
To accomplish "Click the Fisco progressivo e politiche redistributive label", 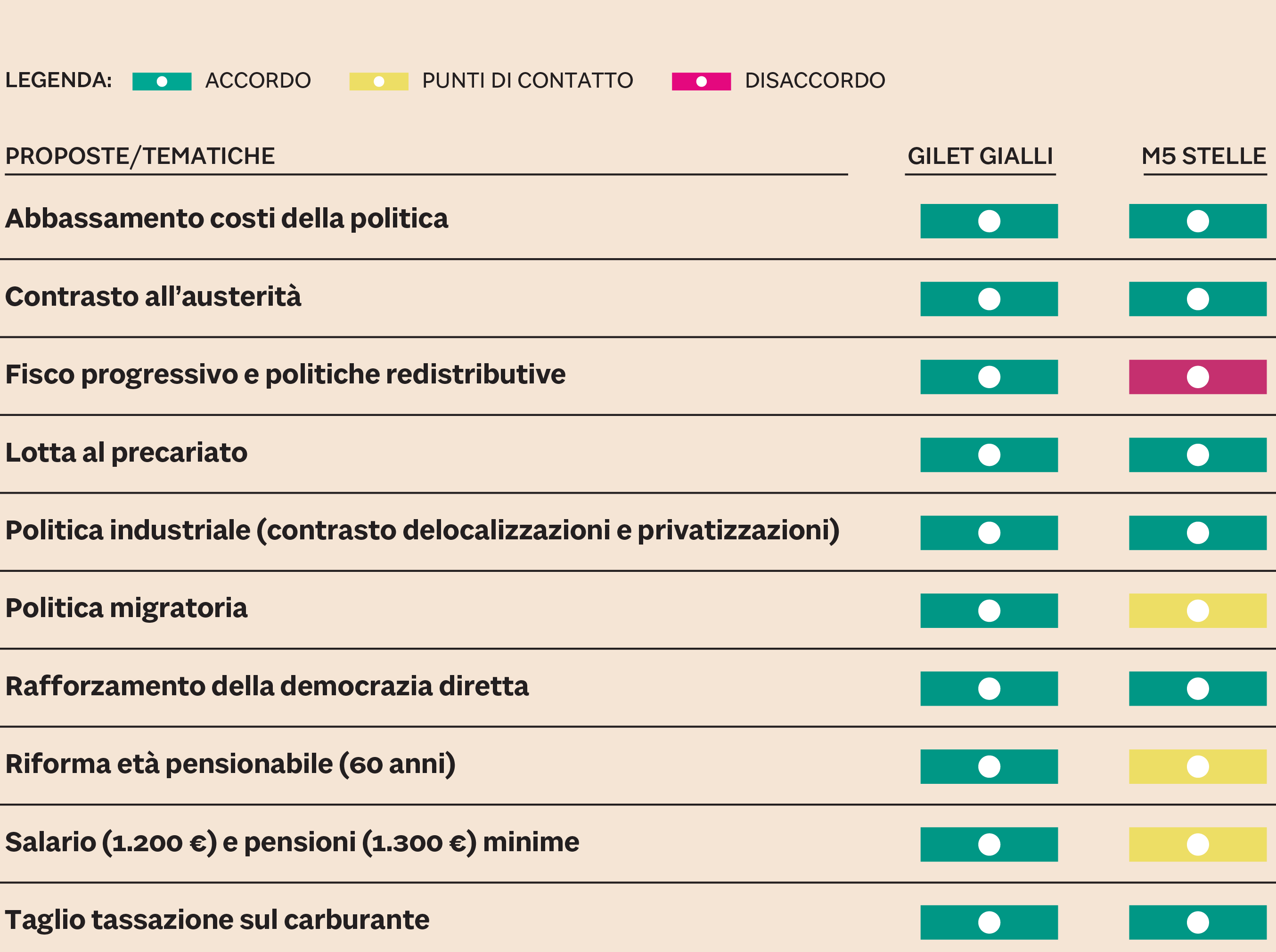I will pyautogui.click(x=285, y=374).
